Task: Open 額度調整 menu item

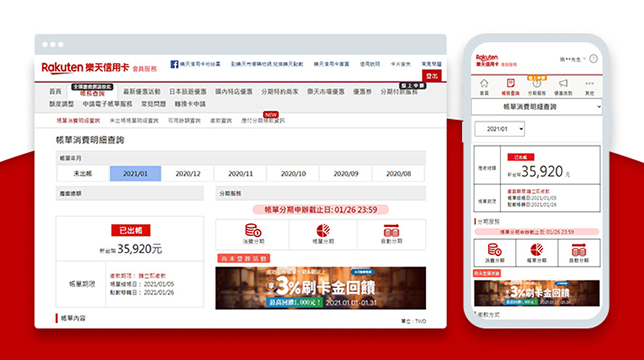Action: pos(62,104)
